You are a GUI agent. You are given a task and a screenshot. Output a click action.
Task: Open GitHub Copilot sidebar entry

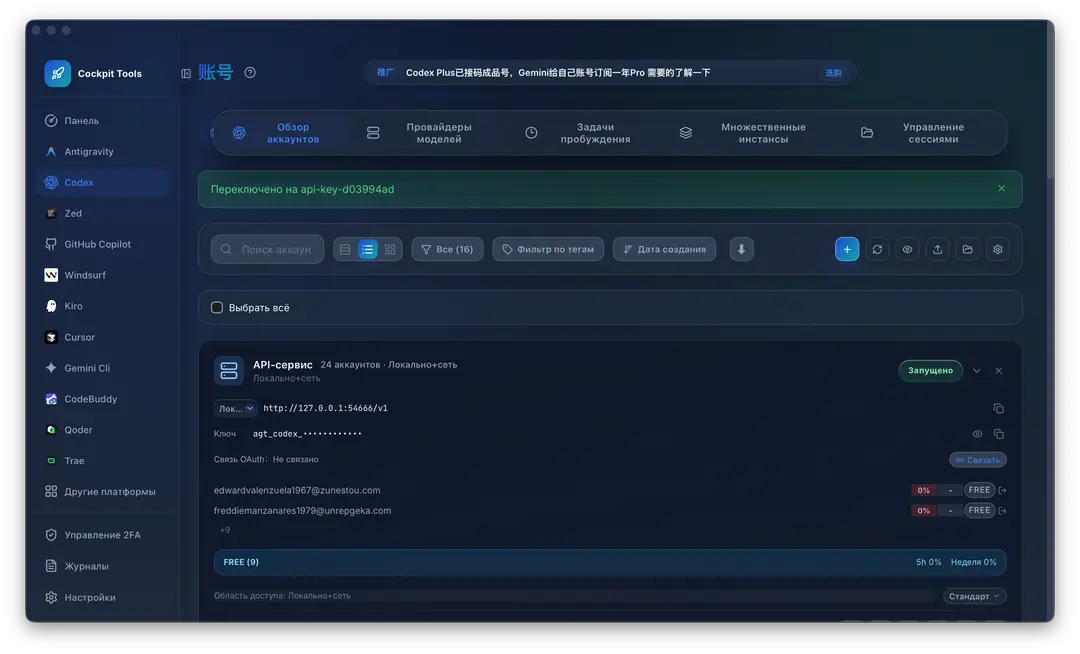click(102, 244)
